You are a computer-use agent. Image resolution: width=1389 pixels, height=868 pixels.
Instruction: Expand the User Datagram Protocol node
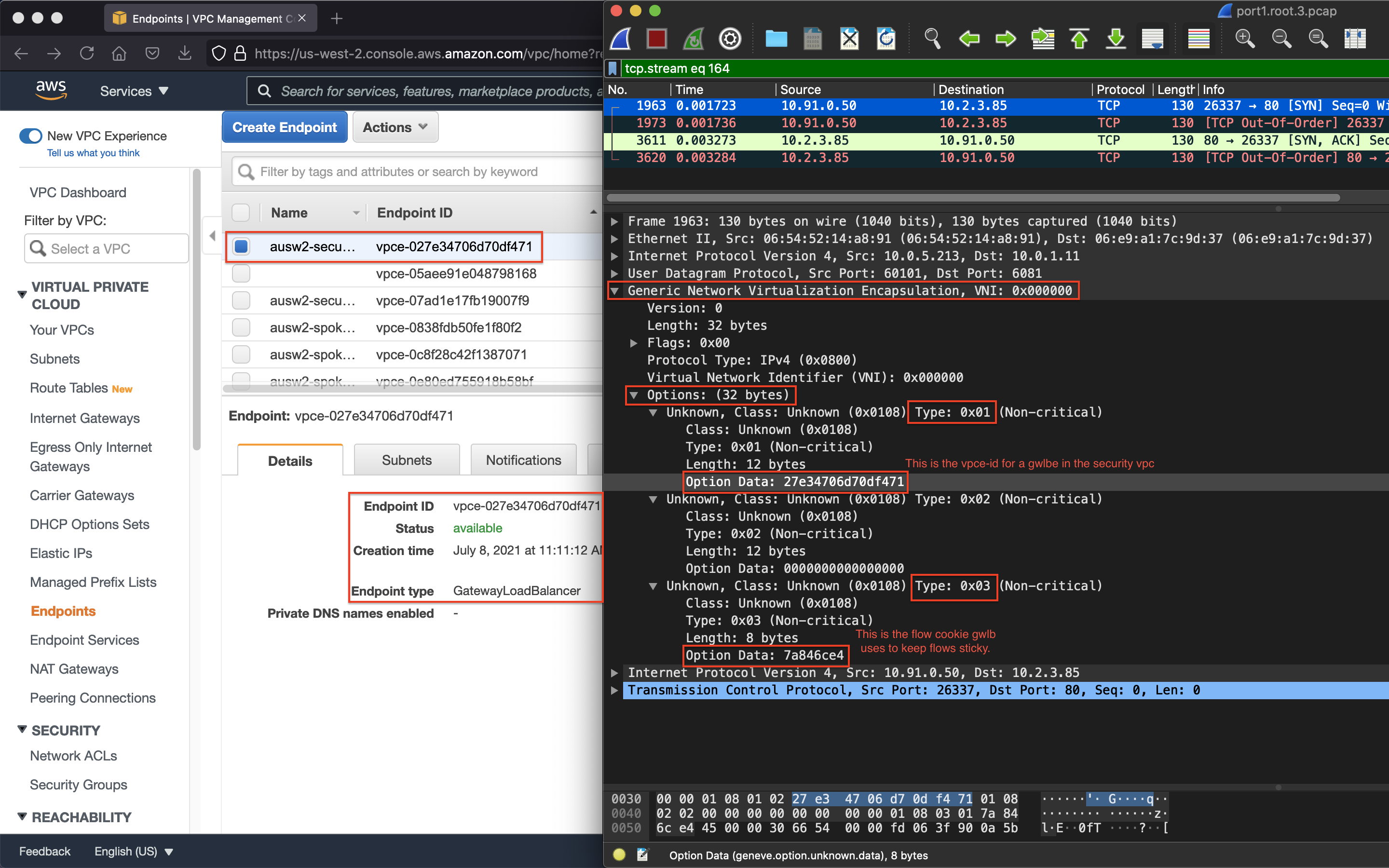[x=615, y=273]
